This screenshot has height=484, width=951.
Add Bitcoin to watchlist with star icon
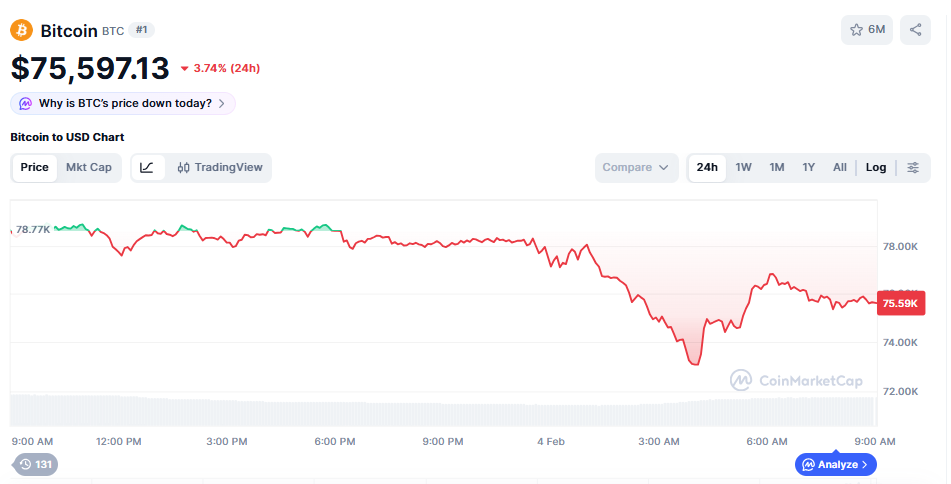(x=866, y=30)
